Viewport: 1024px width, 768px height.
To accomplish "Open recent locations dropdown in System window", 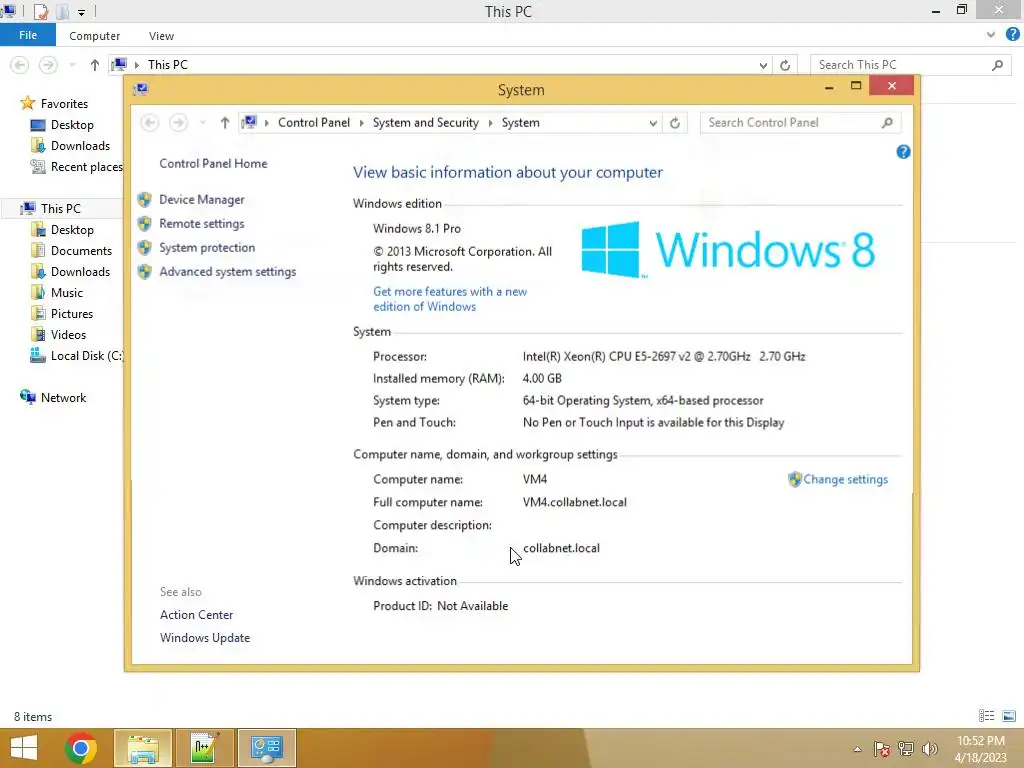I will coord(202,123).
